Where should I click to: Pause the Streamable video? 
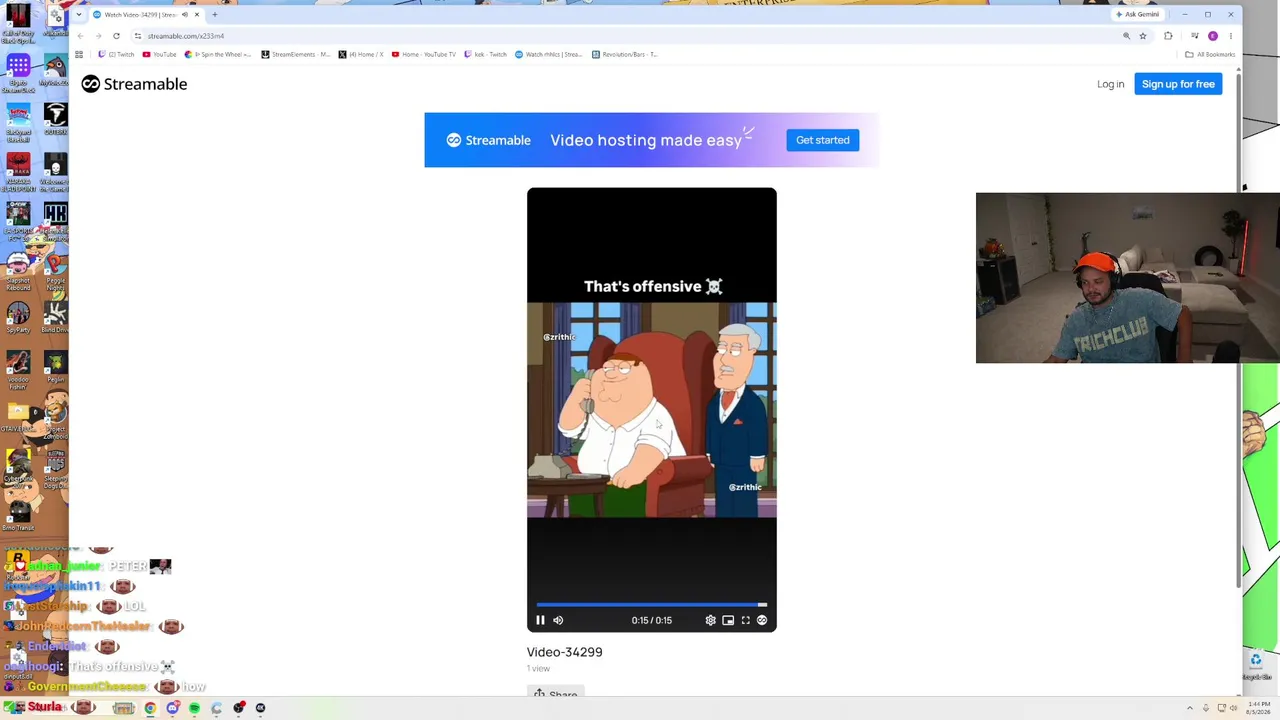[540, 620]
